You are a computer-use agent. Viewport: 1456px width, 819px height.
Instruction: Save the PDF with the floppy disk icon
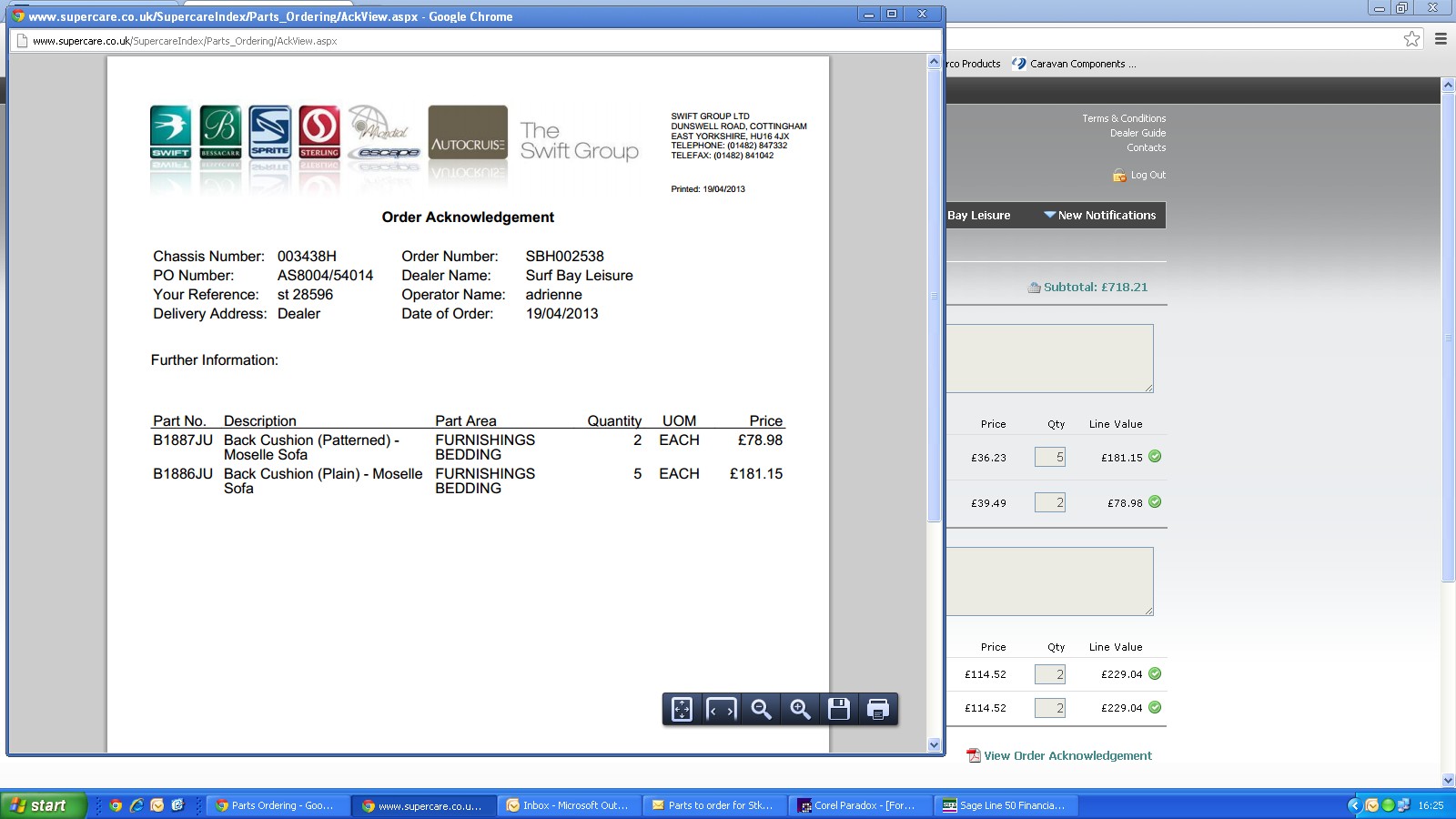tap(839, 709)
